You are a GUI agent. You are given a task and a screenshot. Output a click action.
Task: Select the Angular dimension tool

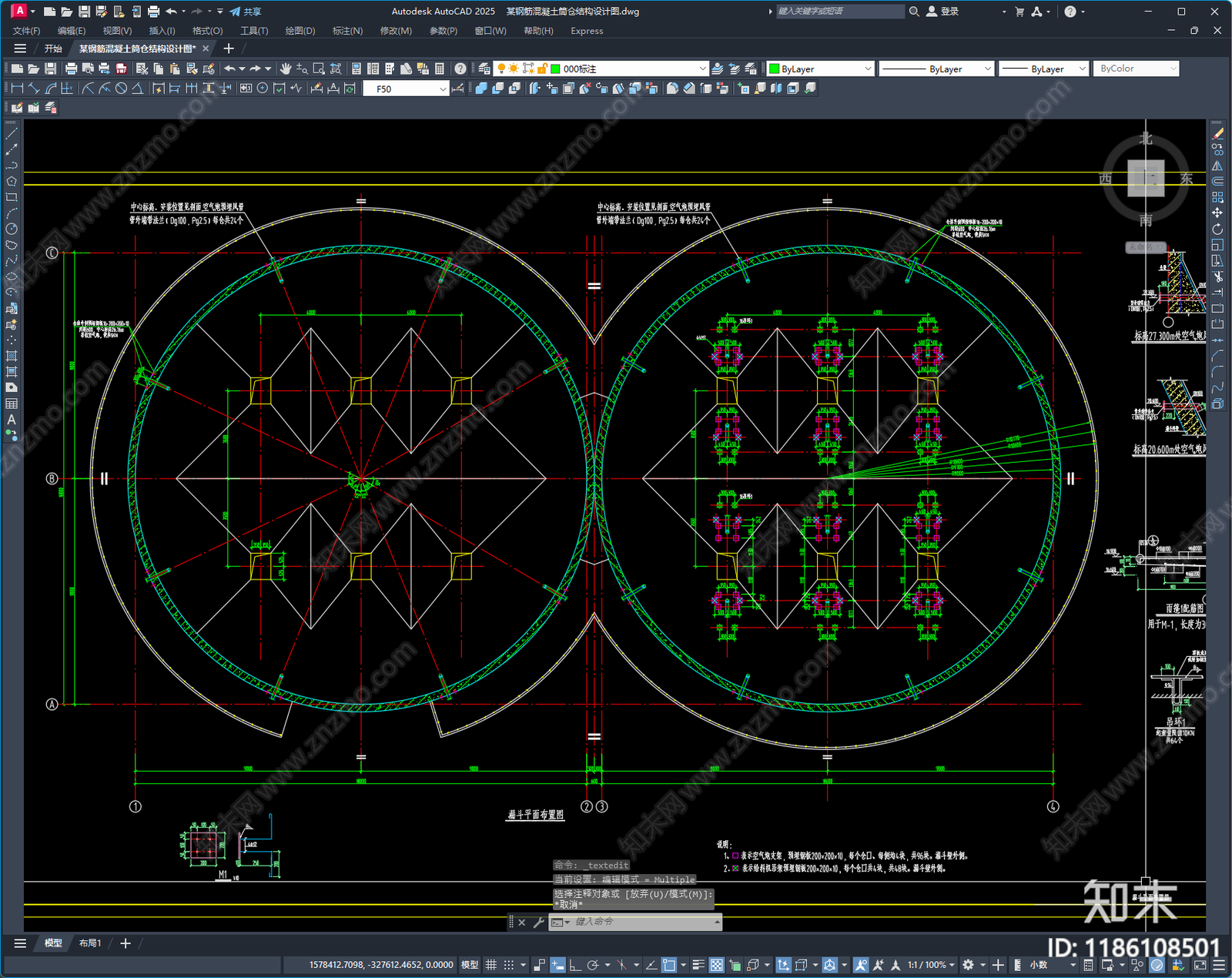tap(137, 89)
